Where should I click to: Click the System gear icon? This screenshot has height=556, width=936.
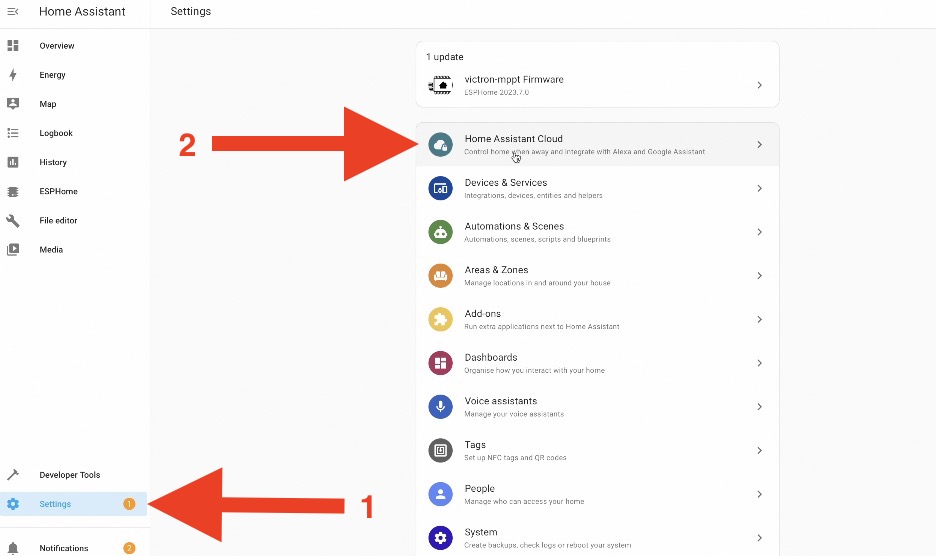[441, 537]
